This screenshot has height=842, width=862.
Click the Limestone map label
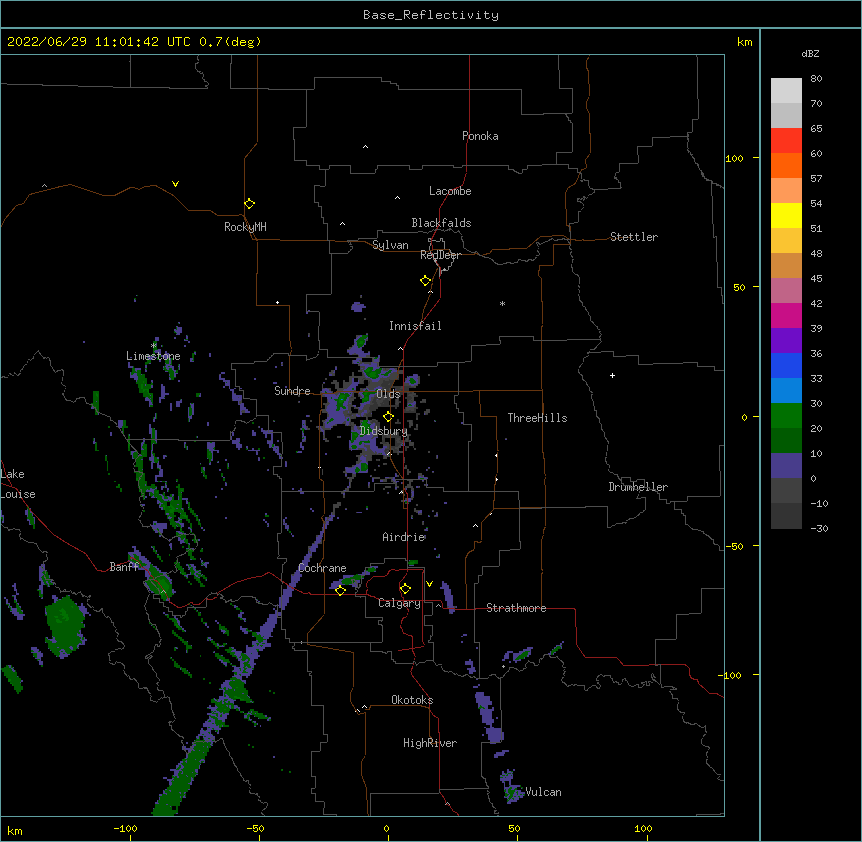pyautogui.click(x=153, y=356)
